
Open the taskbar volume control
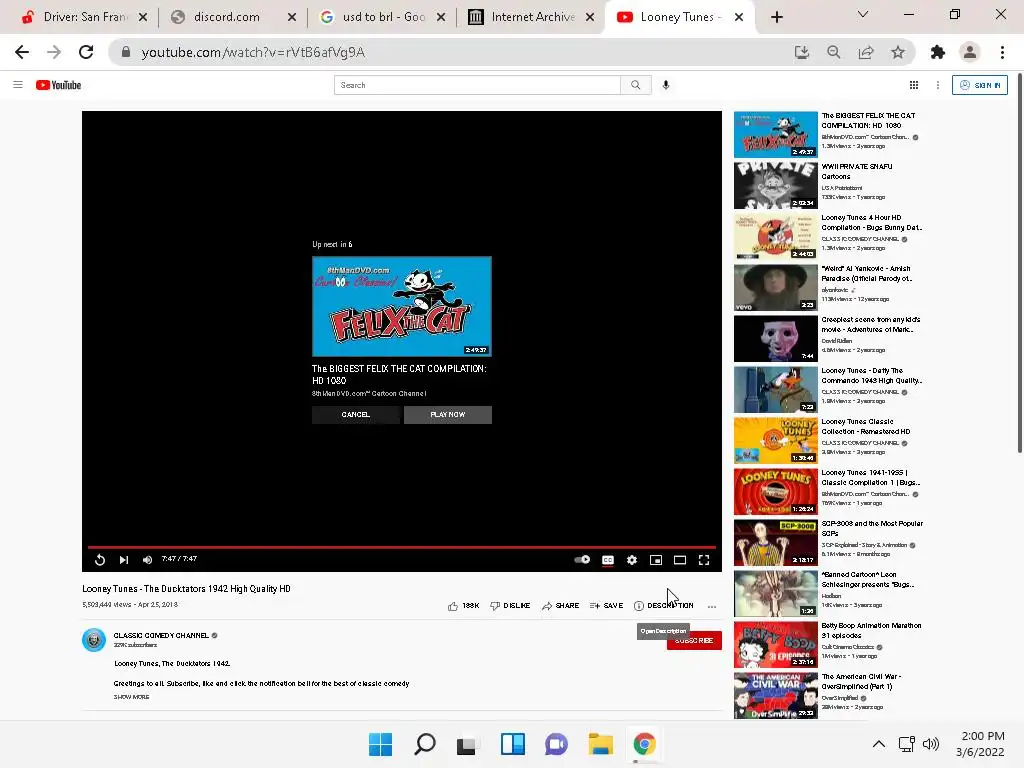coord(931,744)
